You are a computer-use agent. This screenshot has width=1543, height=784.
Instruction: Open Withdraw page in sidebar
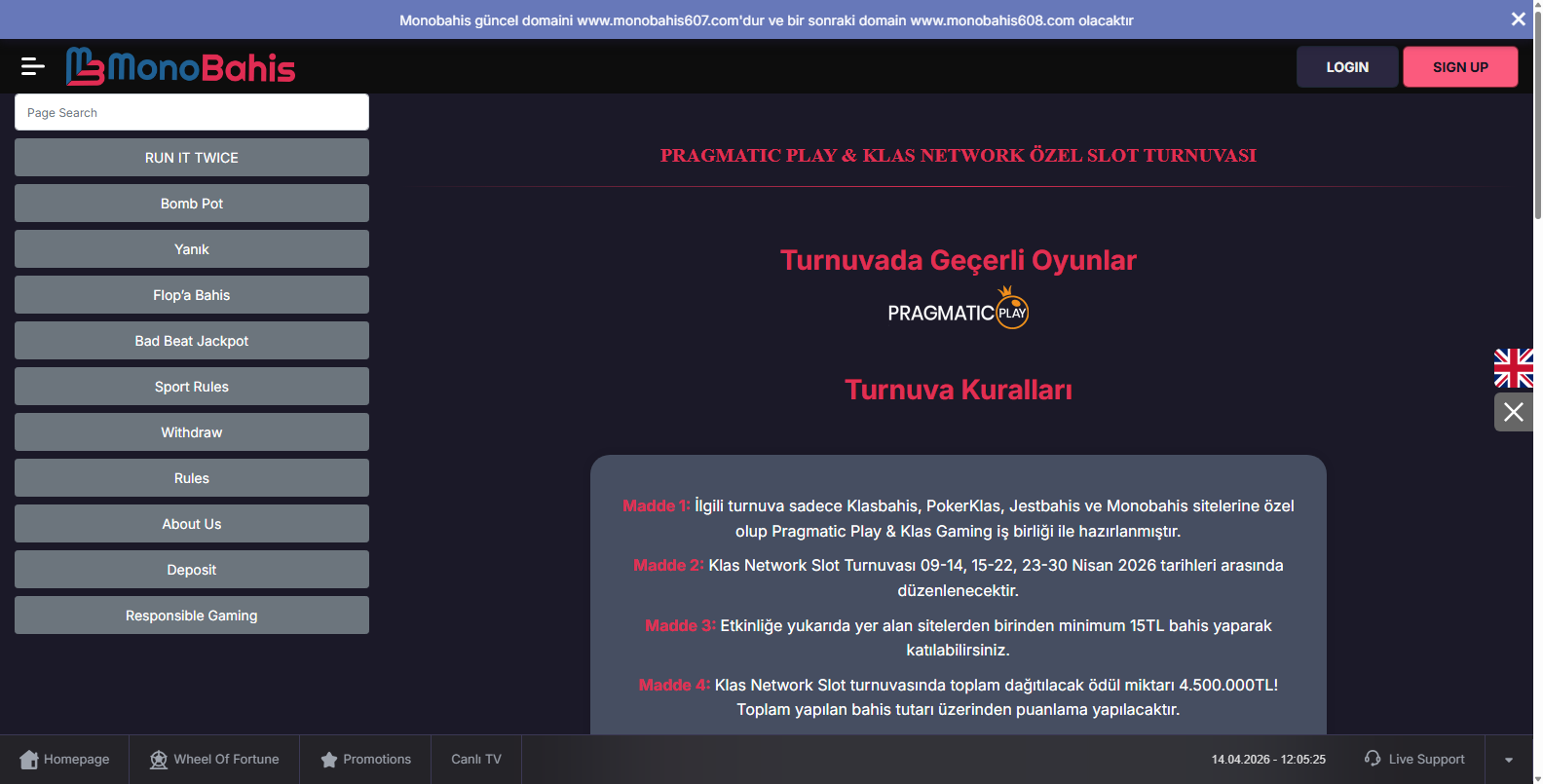click(192, 432)
